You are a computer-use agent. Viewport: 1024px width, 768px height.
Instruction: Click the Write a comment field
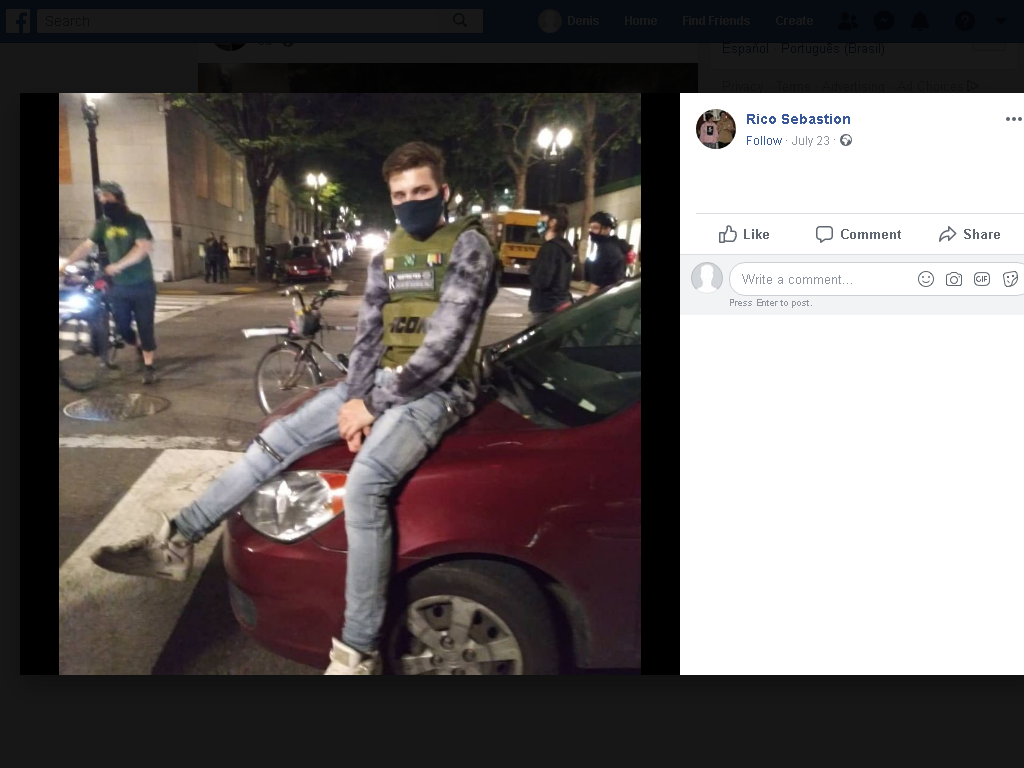click(823, 280)
